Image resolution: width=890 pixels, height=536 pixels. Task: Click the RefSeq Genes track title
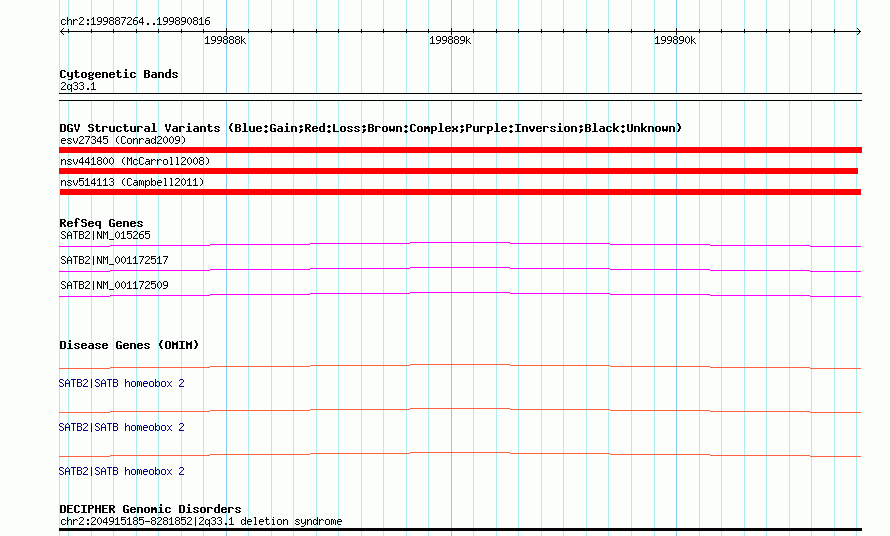(x=101, y=223)
